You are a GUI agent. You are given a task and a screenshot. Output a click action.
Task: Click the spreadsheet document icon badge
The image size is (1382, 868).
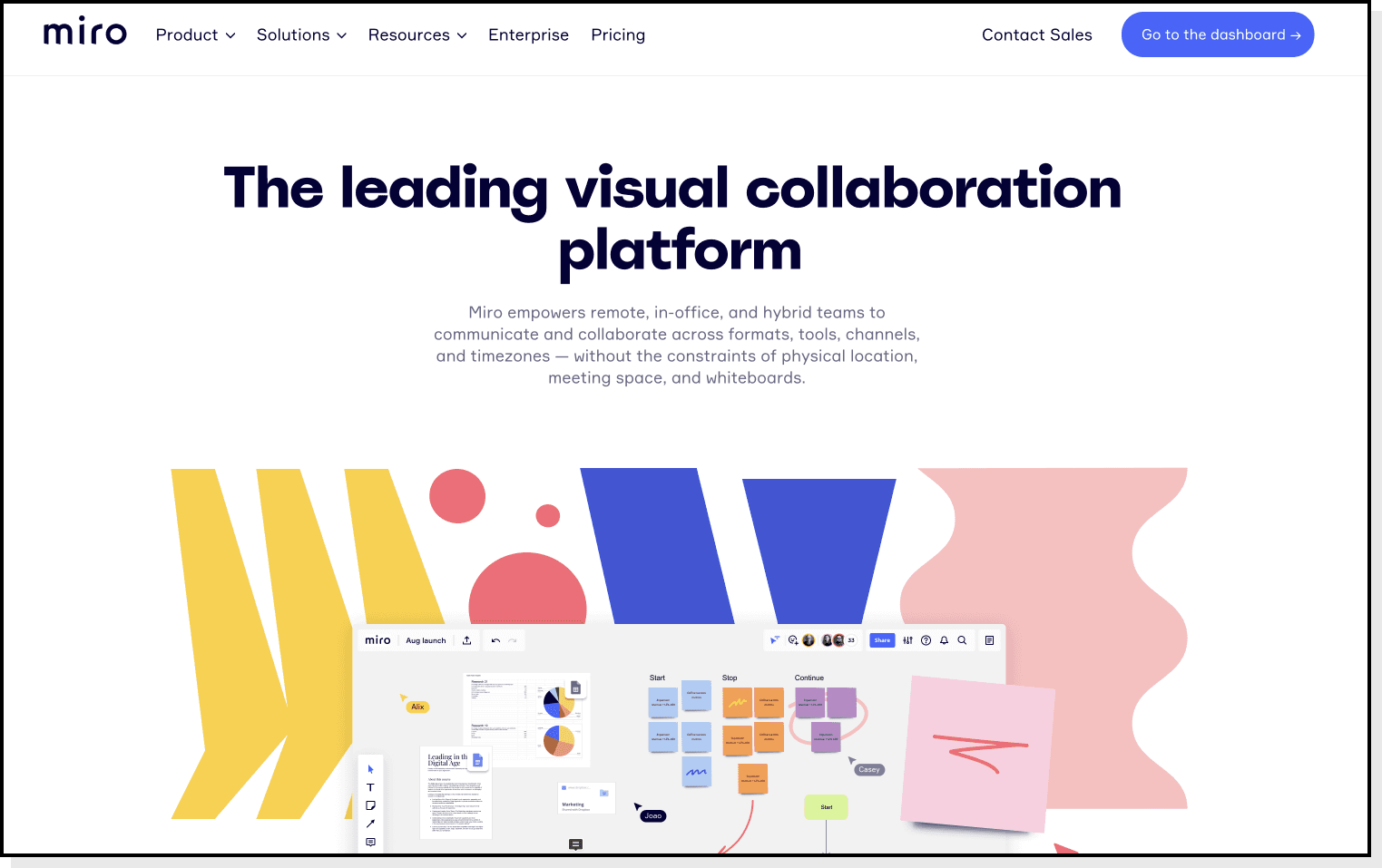click(575, 688)
